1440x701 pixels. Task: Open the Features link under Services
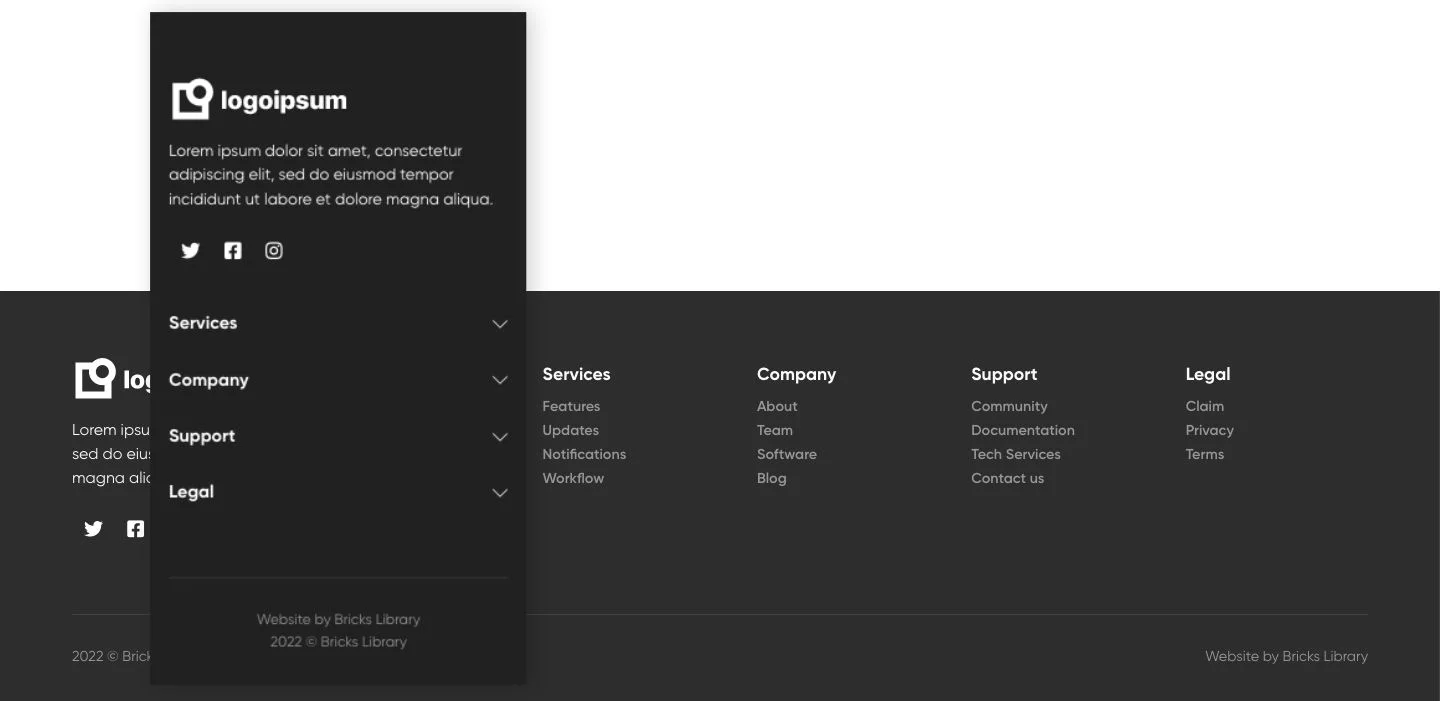tap(571, 406)
